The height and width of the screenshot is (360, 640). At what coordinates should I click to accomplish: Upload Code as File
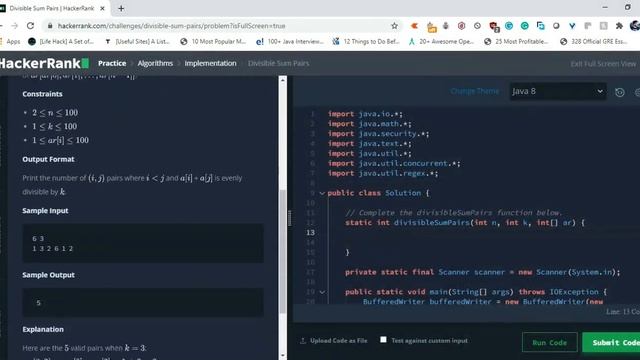point(334,340)
